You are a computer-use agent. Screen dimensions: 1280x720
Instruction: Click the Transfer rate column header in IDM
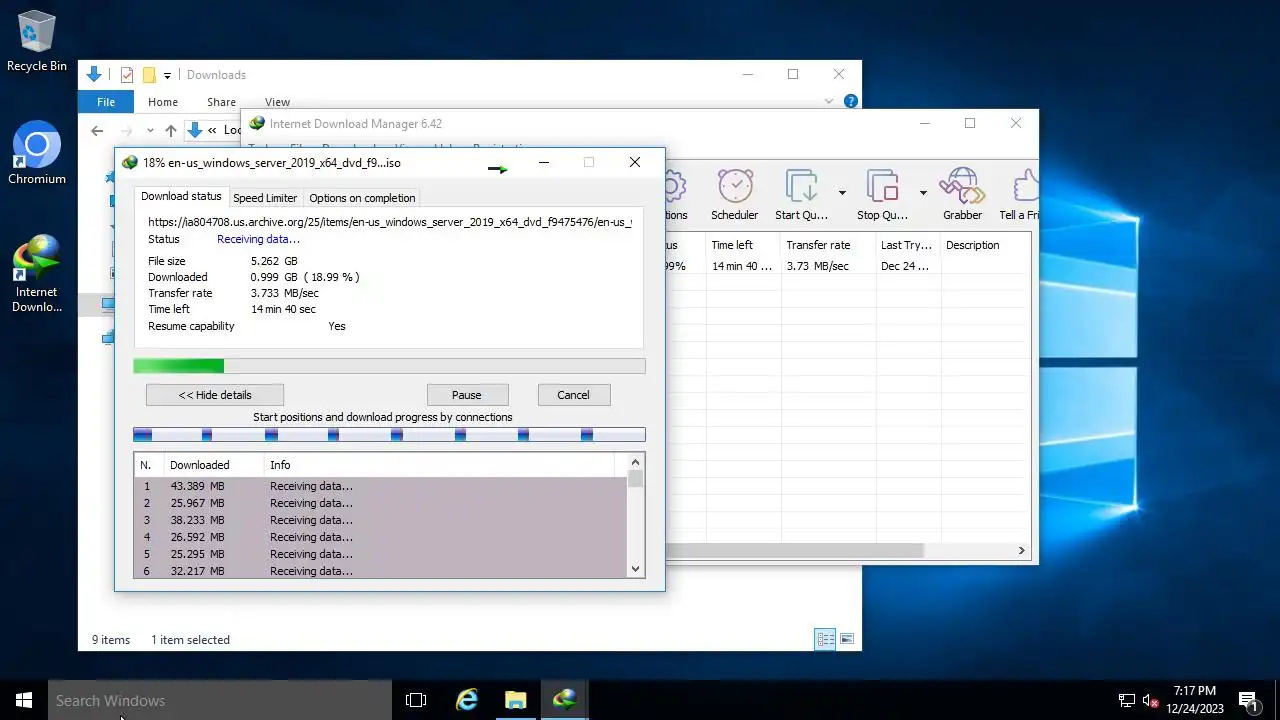[827, 245]
